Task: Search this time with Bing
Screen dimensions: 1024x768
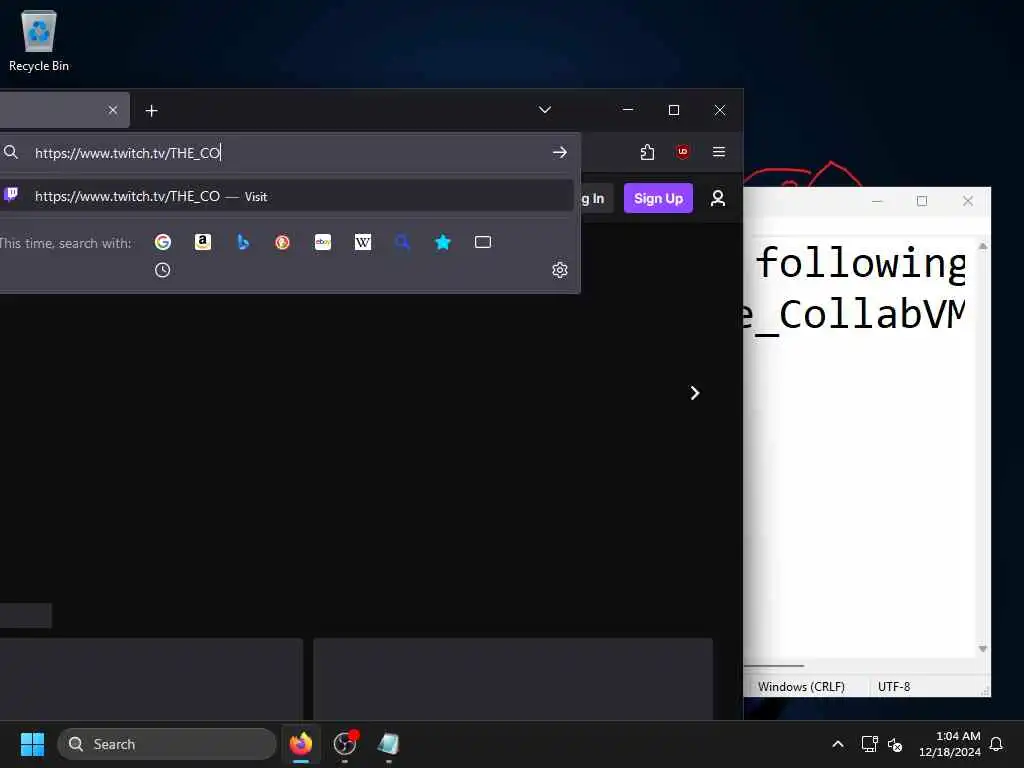Action: (x=243, y=242)
